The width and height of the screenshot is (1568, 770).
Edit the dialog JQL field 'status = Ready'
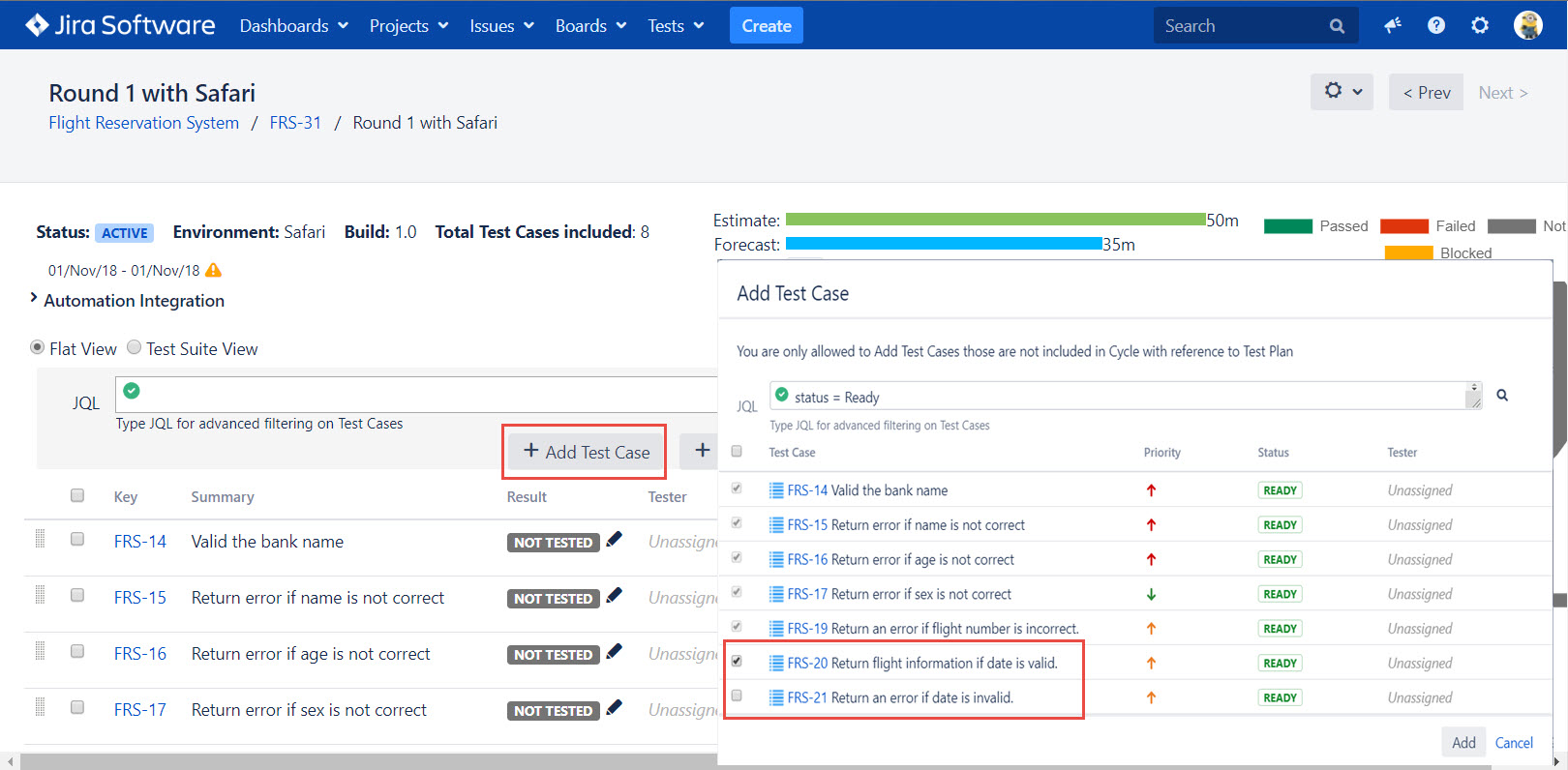click(1126, 396)
